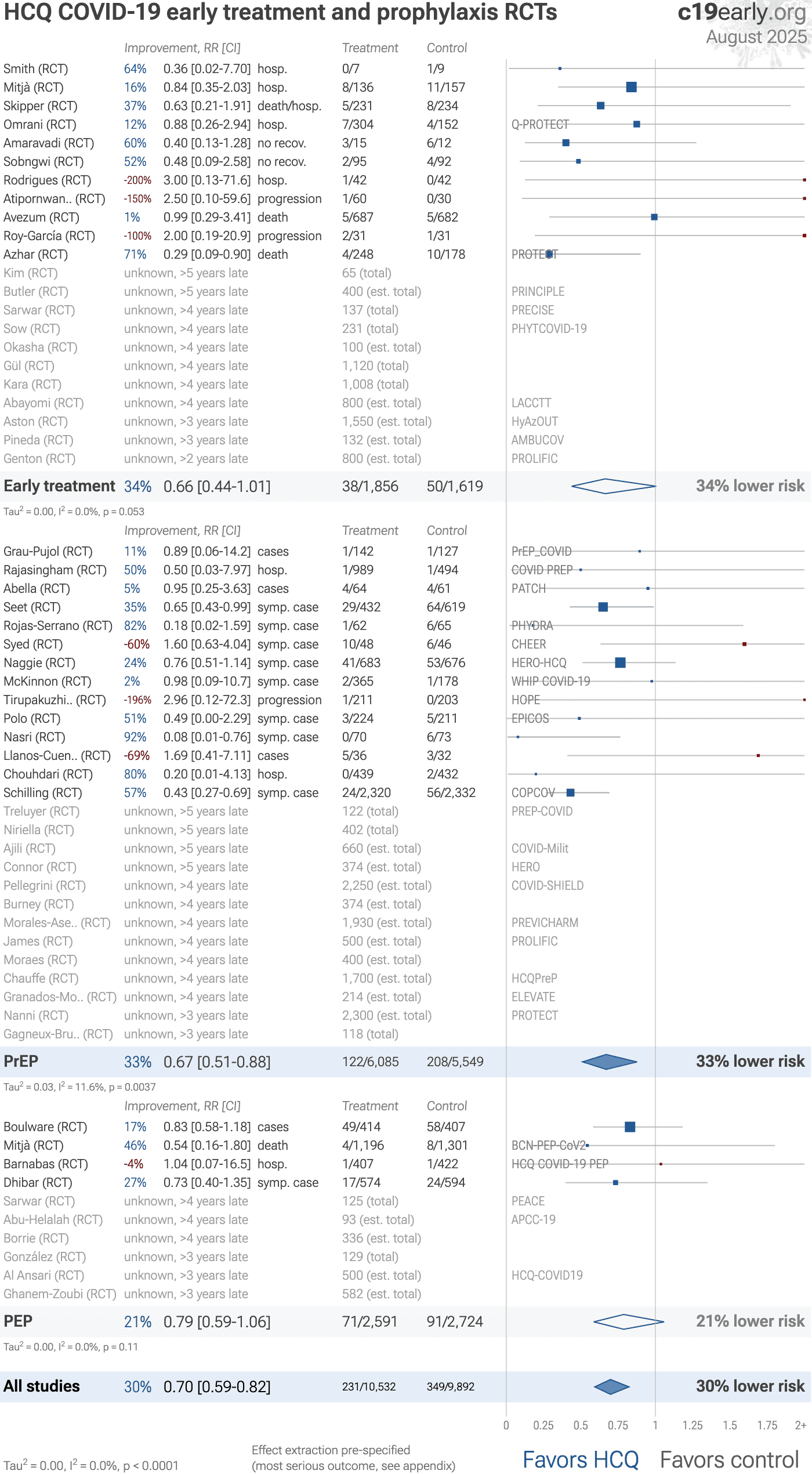812x1474 pixels.
Task: Select the Rojas-Serrano (RCT) study name
Action: pos(58,626)
